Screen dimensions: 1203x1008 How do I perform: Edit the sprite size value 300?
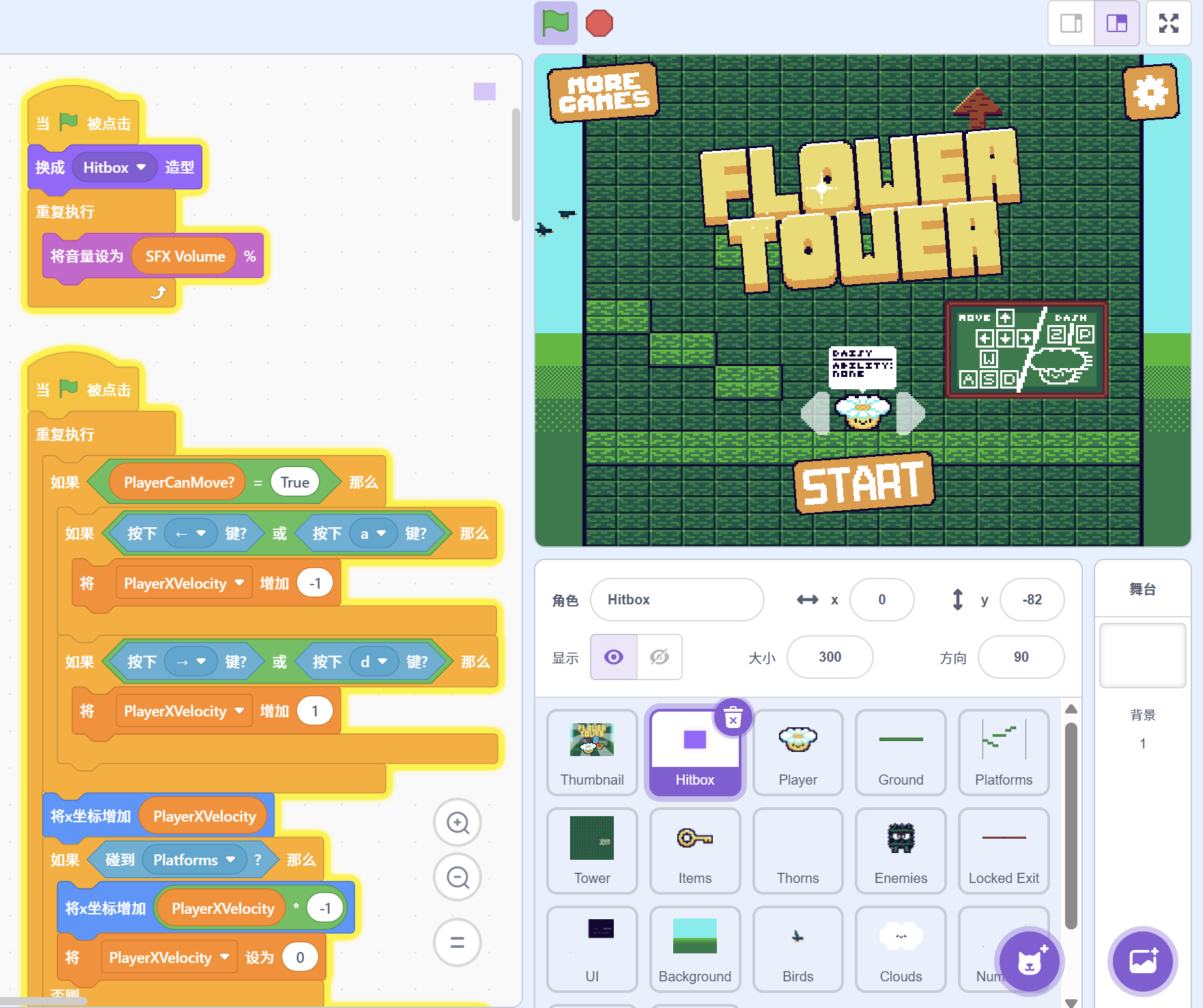(x=830, y=657)
